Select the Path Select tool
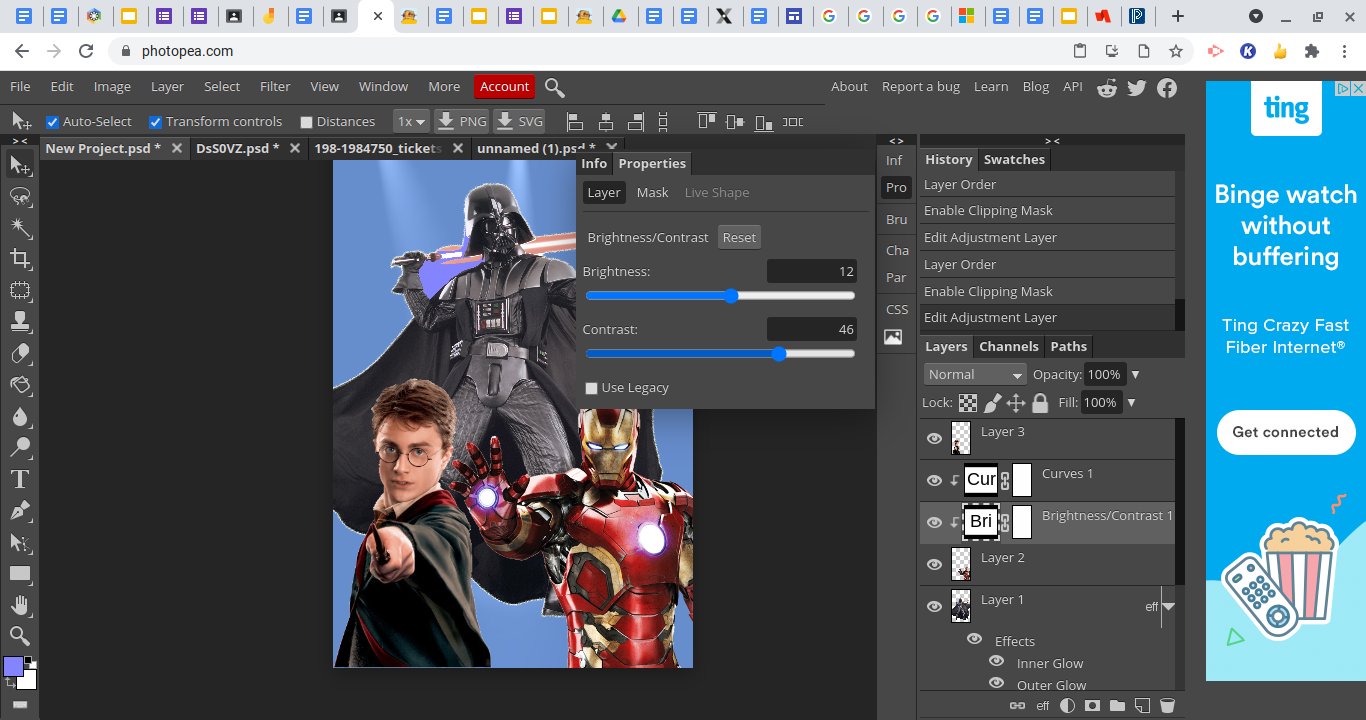The width and height of the screenshot is (1366, 720). pos(20,542)
